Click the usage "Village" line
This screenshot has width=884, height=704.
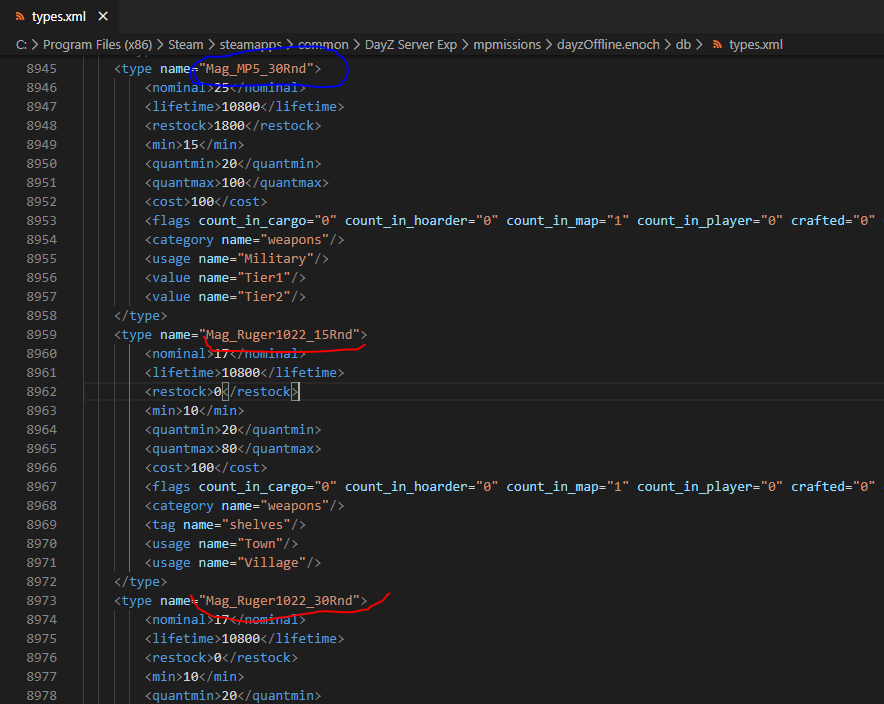pyautogui.click(x=233, y=563)
